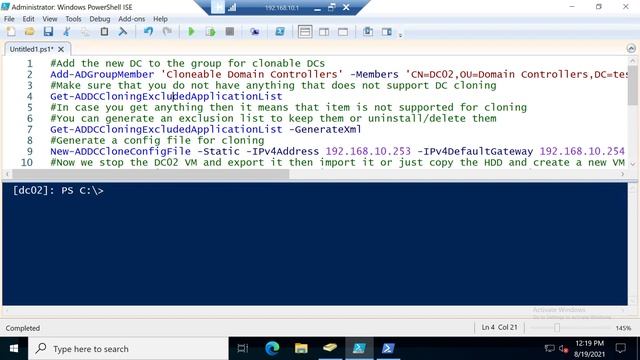Screen dimensions: 640x360
Task: Select the Untitled1.ps1 tab
Action: pyautogui.click(x=31, y=49)
